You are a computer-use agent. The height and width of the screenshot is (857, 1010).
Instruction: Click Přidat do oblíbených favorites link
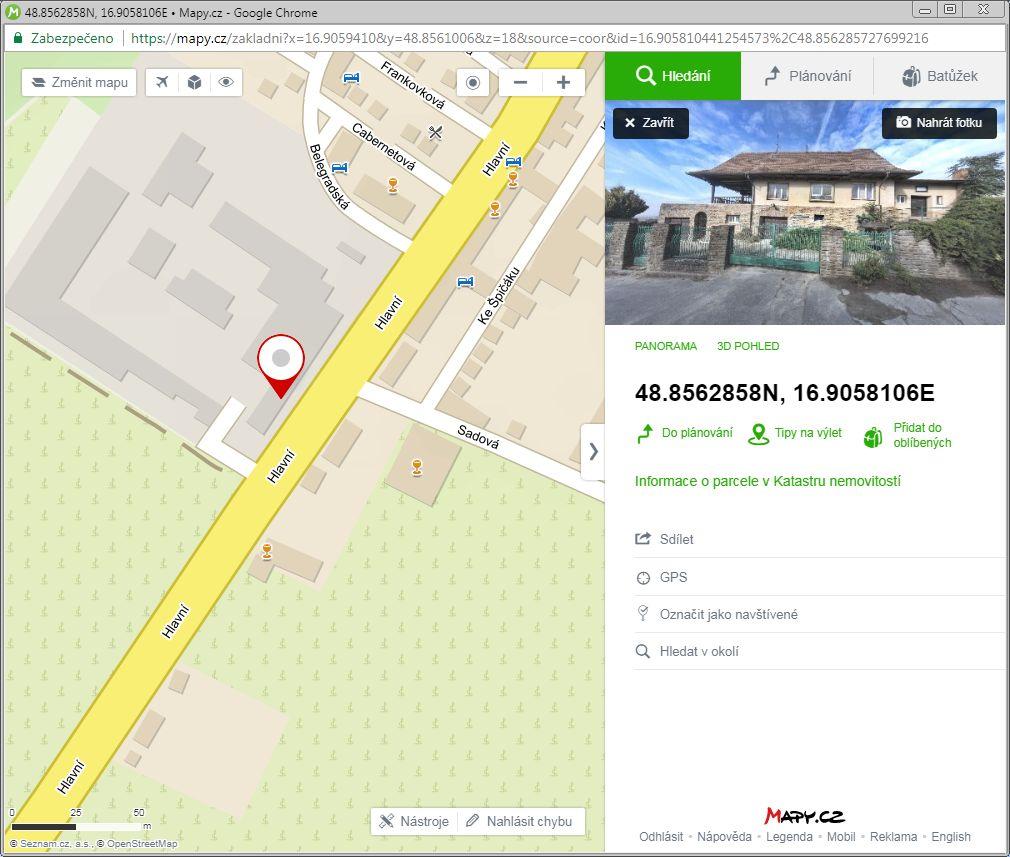908,435
